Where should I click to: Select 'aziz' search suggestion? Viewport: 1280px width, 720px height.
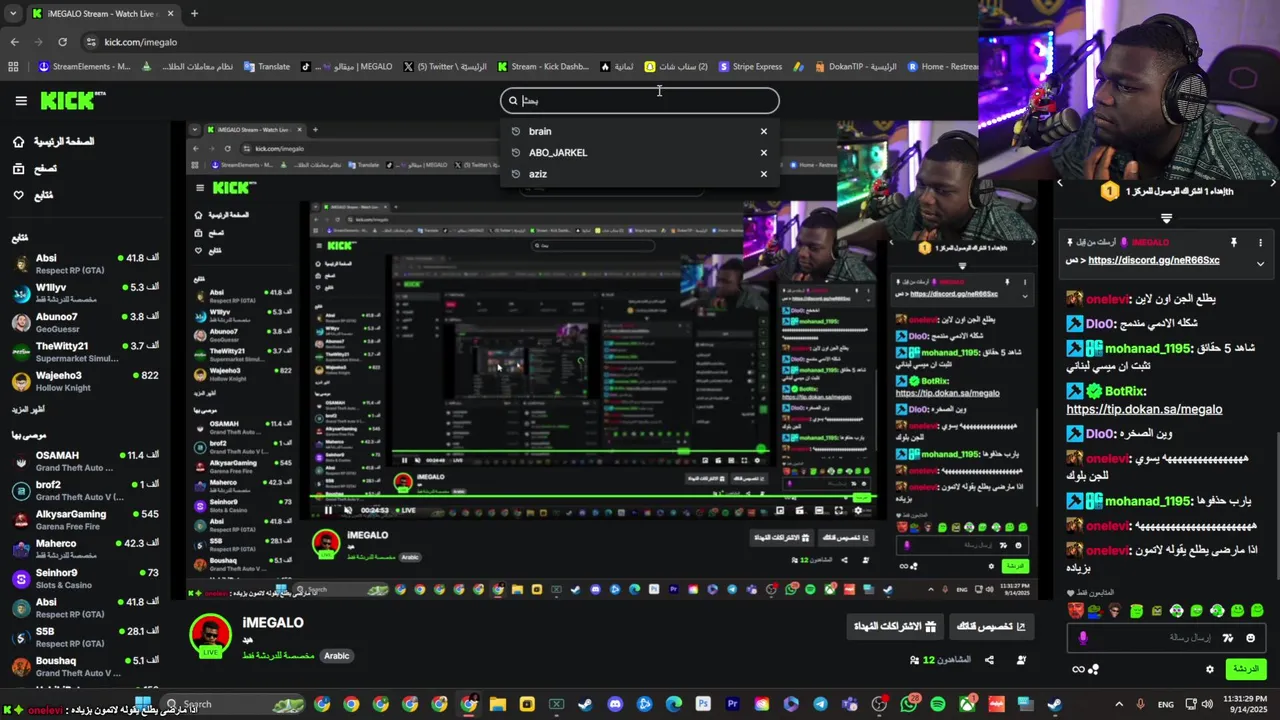tap(640, 174)
